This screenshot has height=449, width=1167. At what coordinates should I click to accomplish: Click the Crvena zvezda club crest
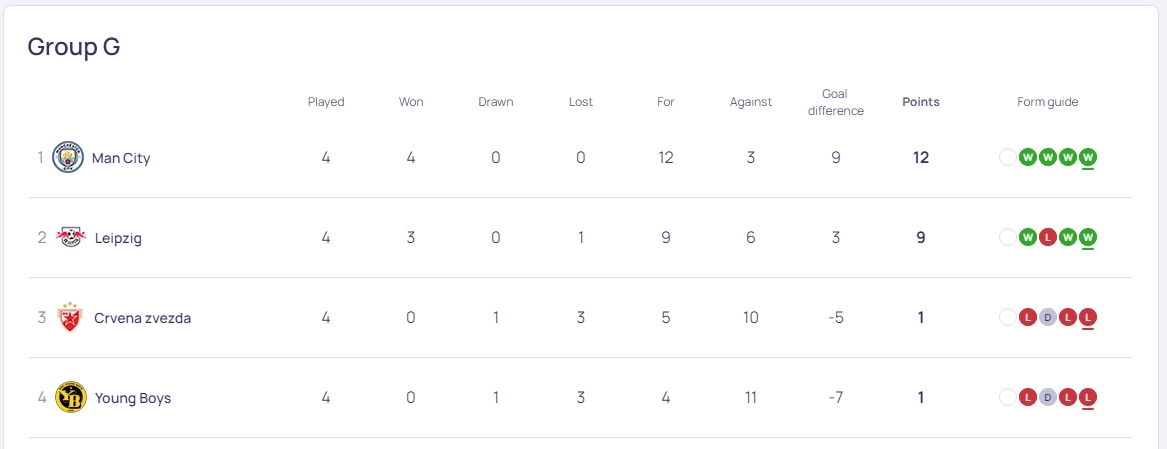point(70,317)
